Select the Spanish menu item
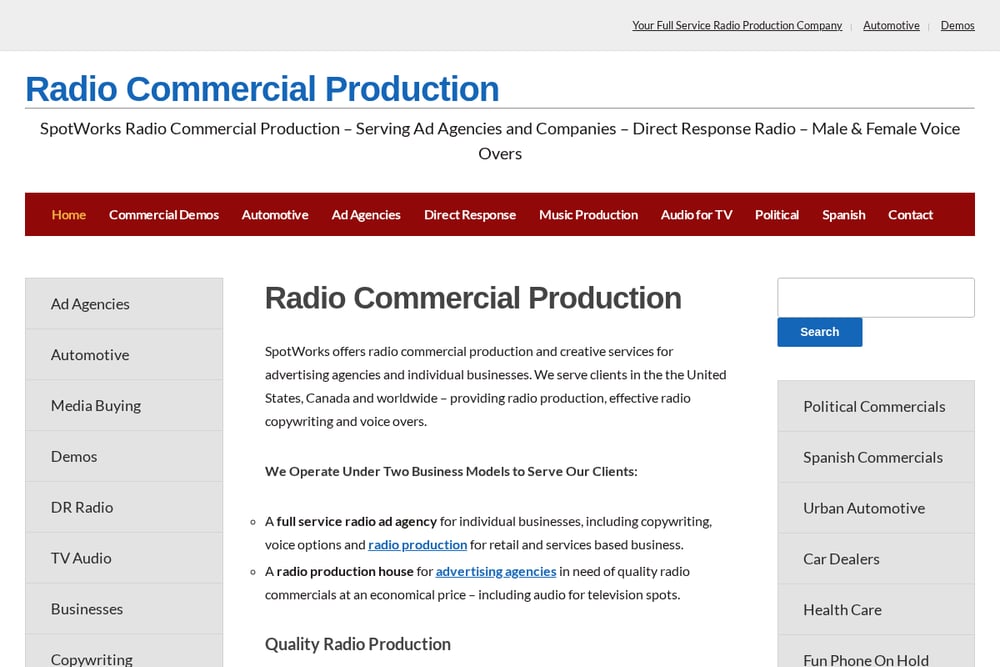The height and width of the screenshot is (667, 1000). pos(844,215)
